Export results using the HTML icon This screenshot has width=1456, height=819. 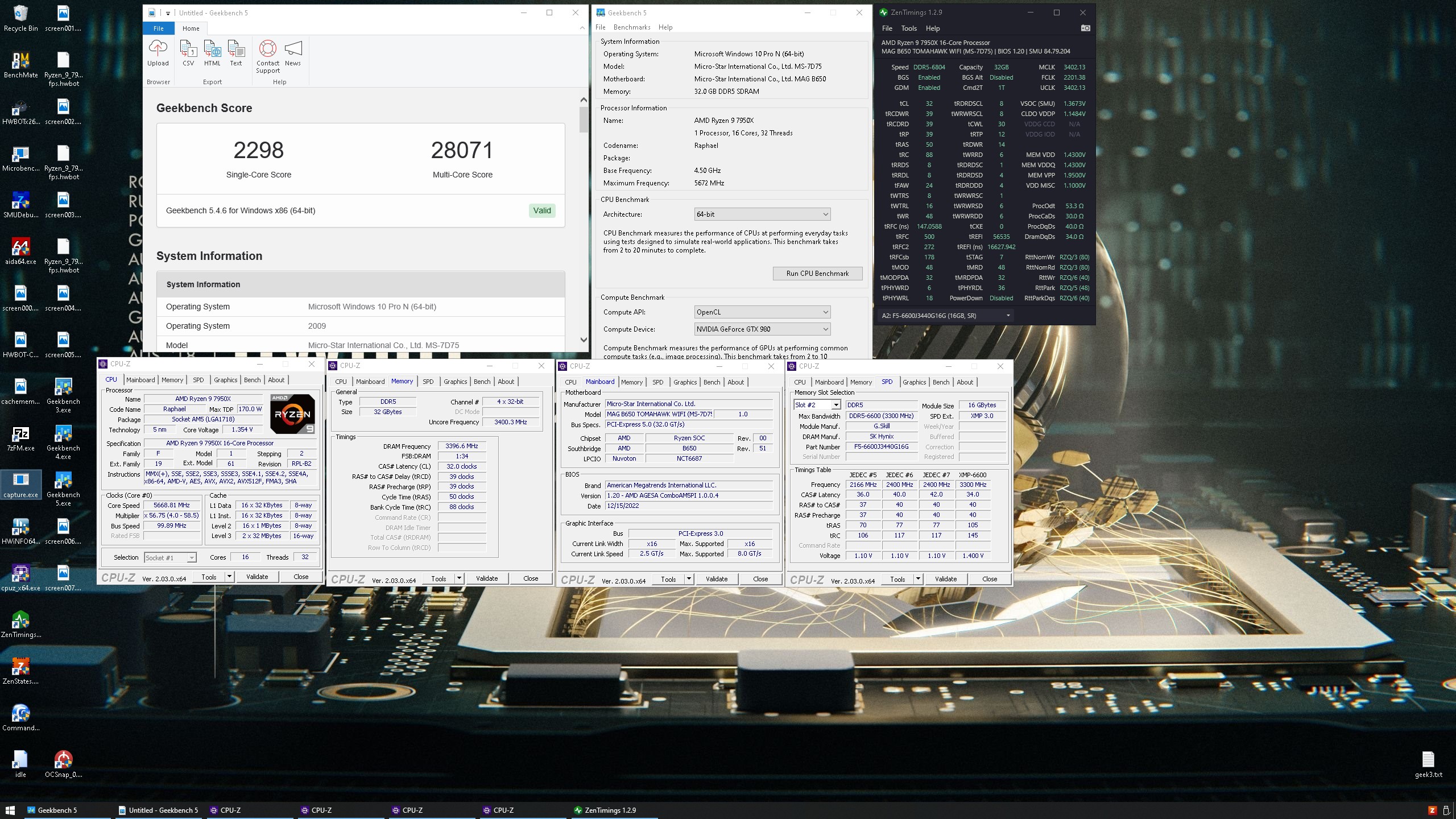[212, 53]
